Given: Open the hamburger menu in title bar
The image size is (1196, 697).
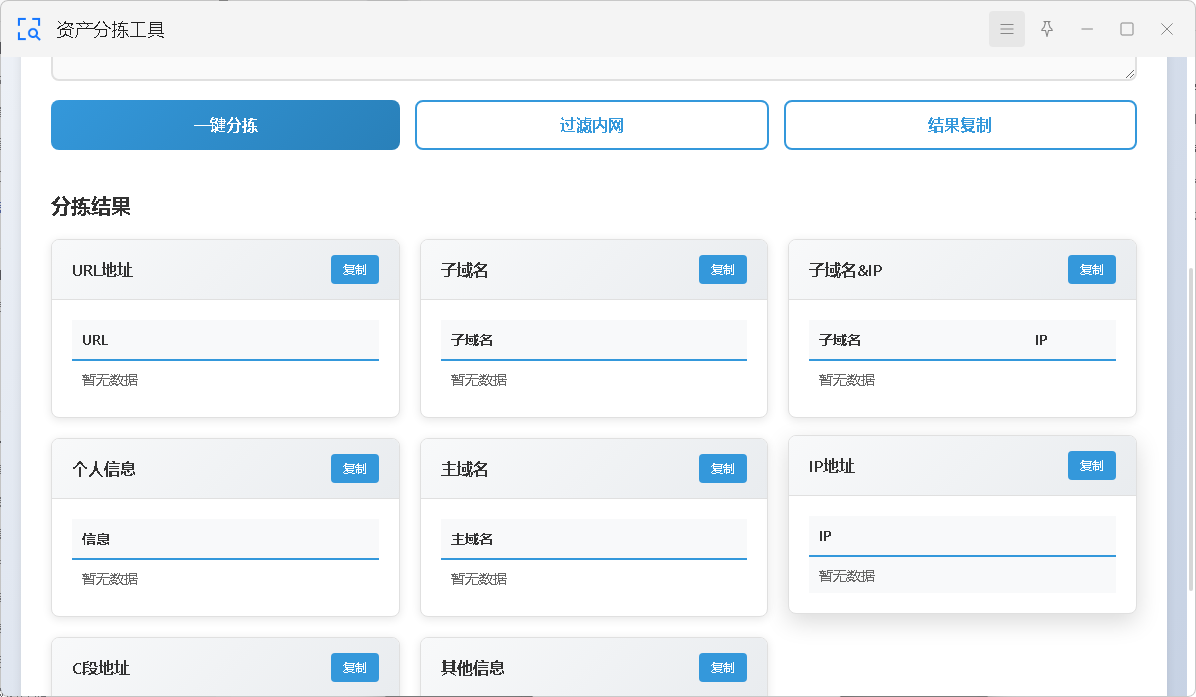Looking at the screenshot, I should point(1006,29).
